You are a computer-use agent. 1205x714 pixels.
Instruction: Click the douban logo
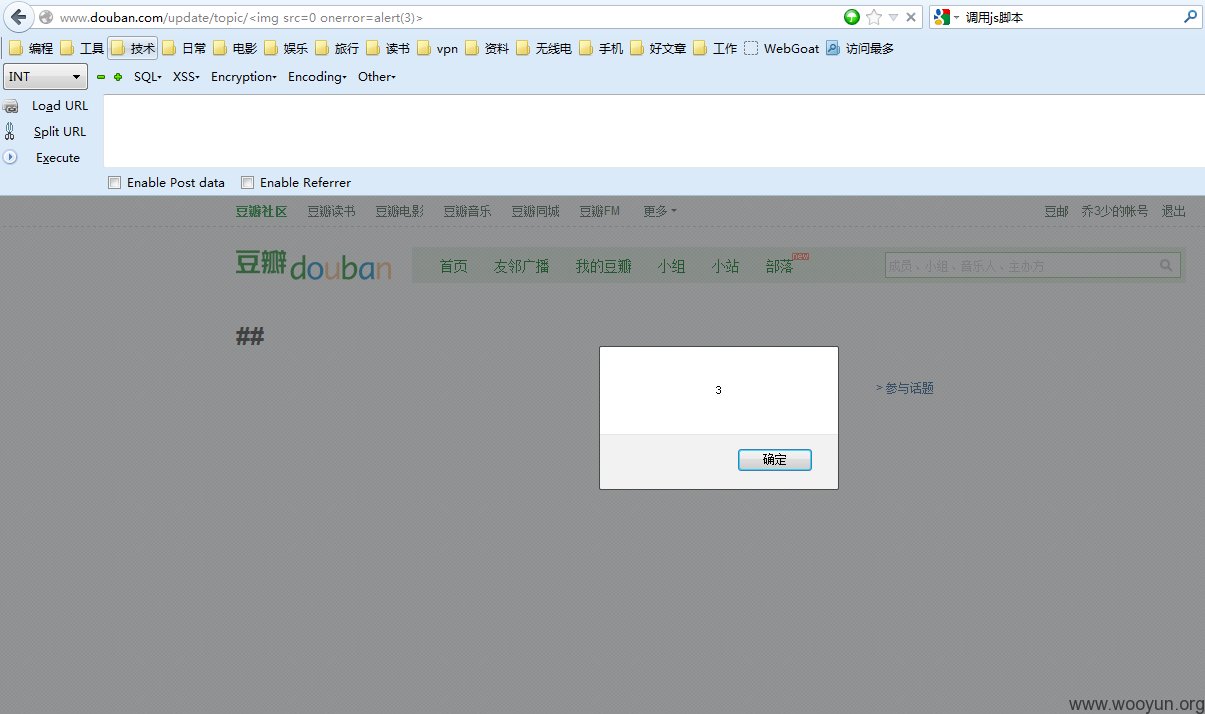pos(313,265)
